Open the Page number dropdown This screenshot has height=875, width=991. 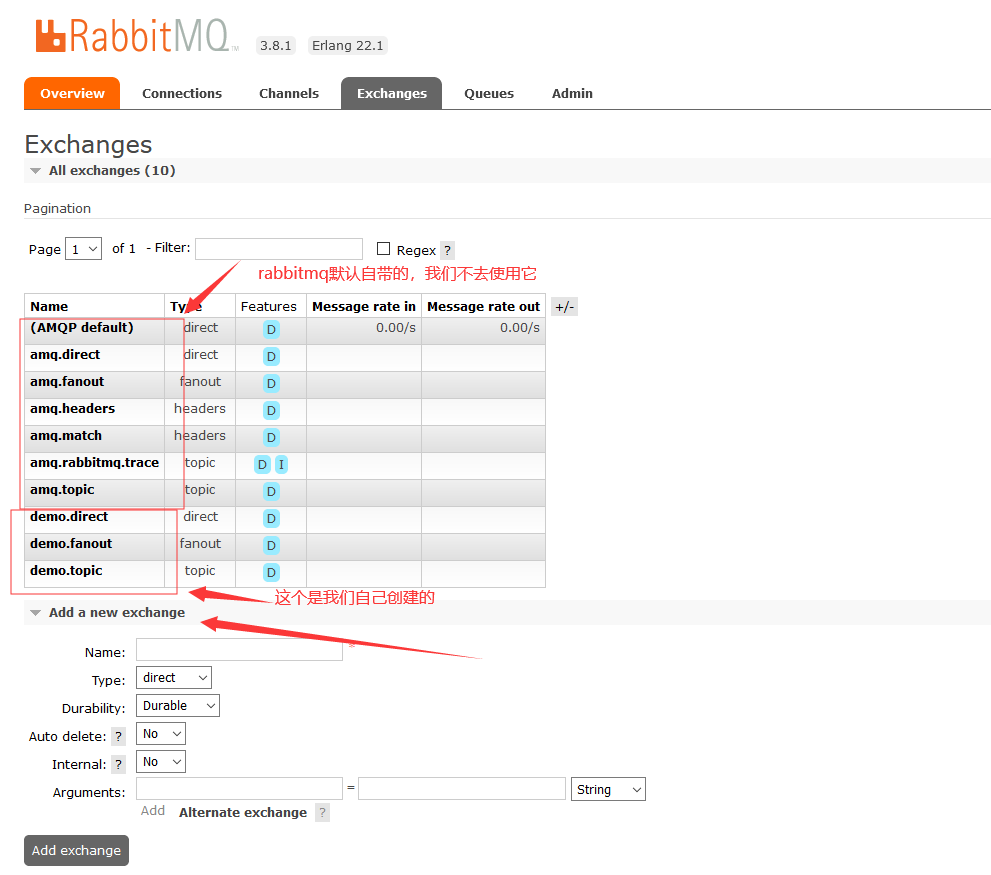coord(83,249)
